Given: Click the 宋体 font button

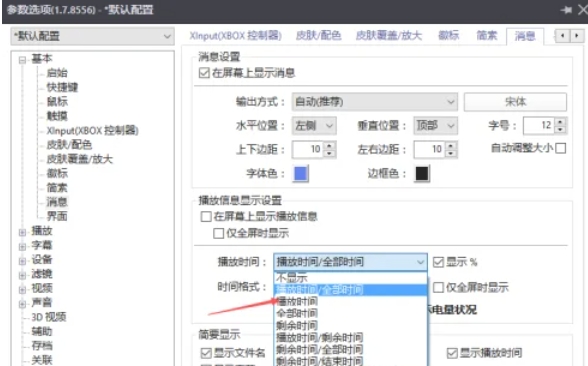Looking at the screenshot, I should pyautogui.click(x=515, y=102).
